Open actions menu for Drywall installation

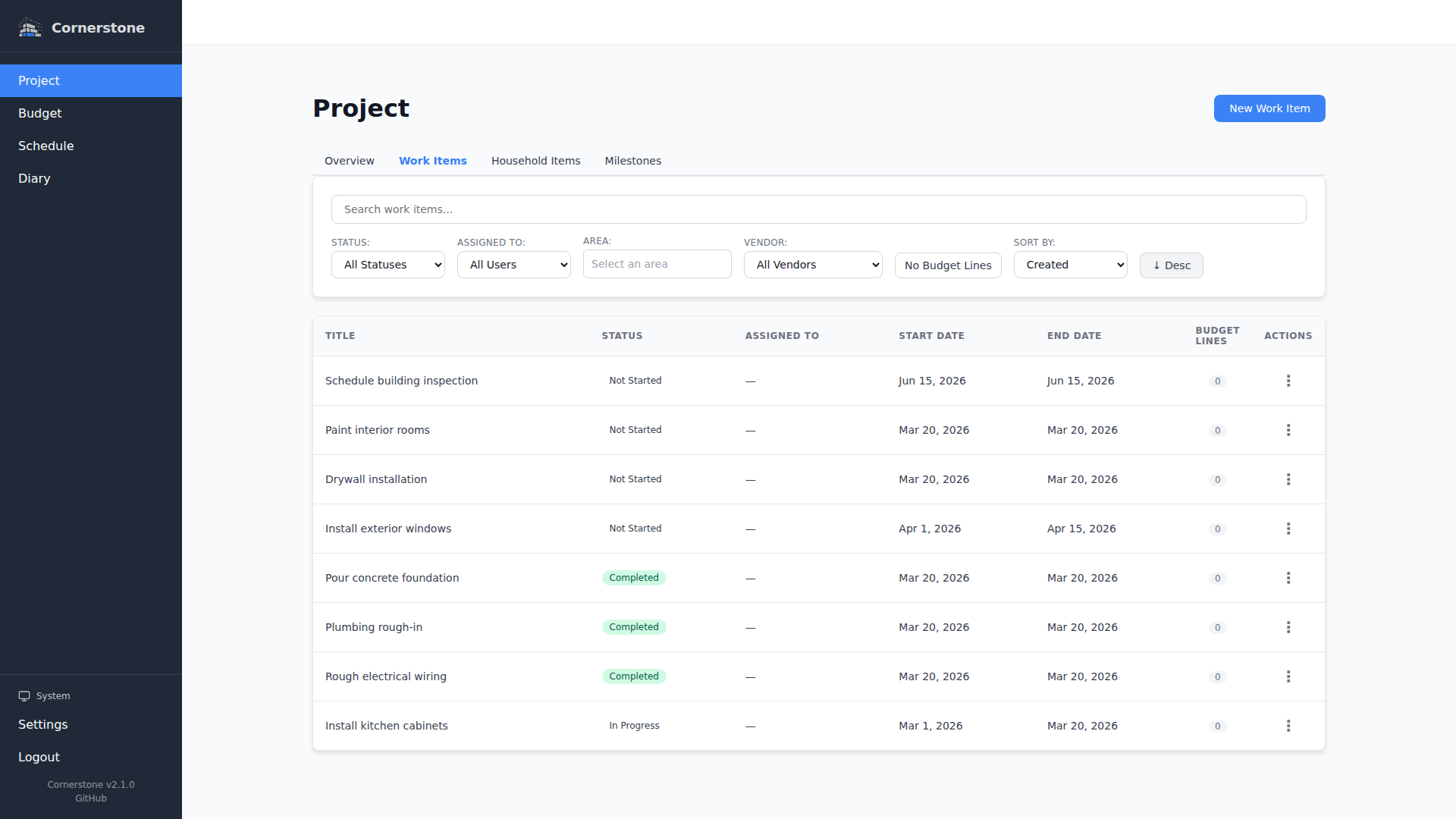click(1288, 479)
